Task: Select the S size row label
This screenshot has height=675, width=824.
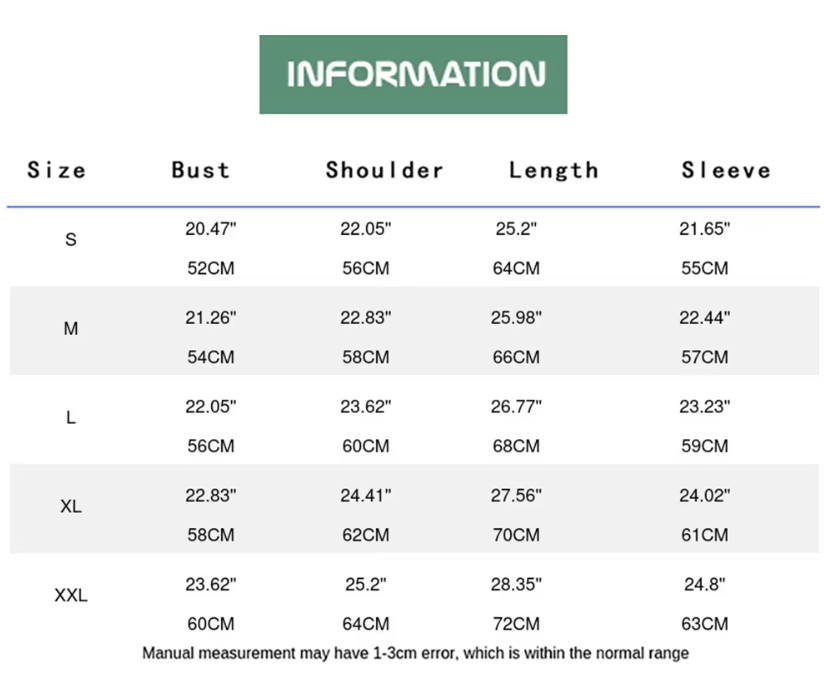Action: [70, 240]
